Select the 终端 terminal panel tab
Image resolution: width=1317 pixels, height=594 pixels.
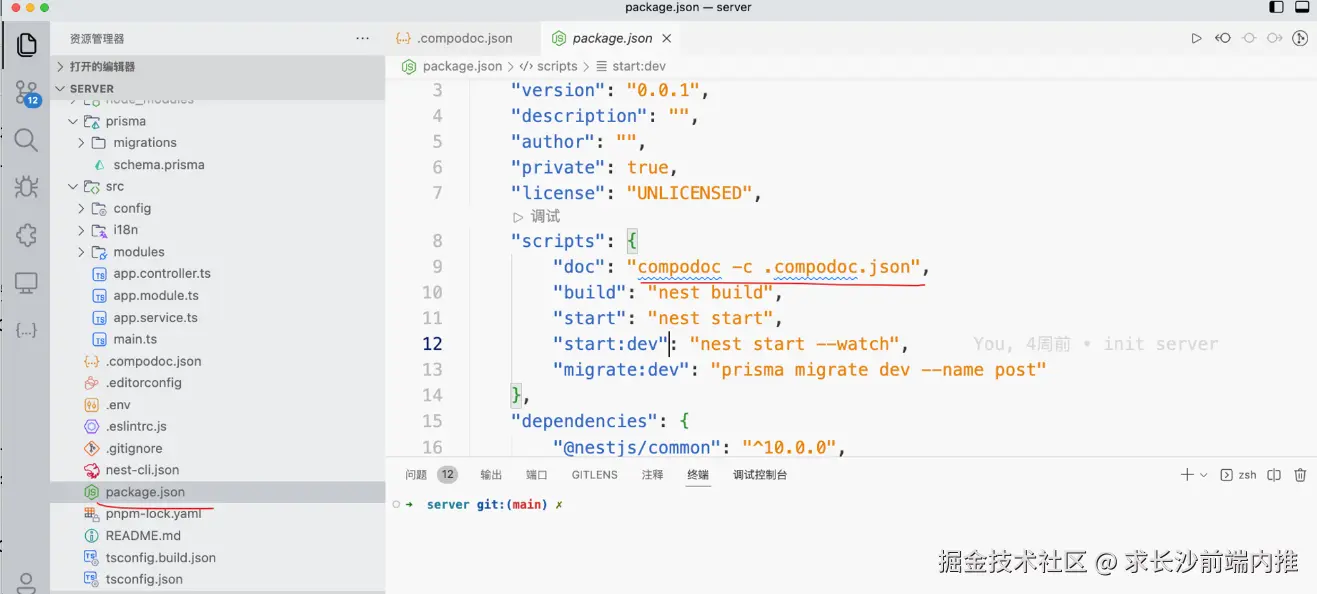tap(698, 475)
